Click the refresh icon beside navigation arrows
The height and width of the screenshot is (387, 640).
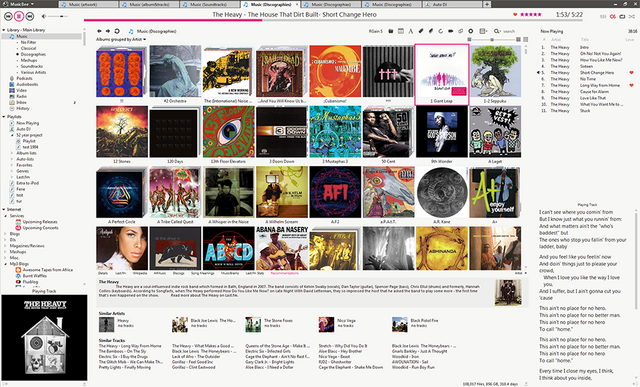point(117,31)
